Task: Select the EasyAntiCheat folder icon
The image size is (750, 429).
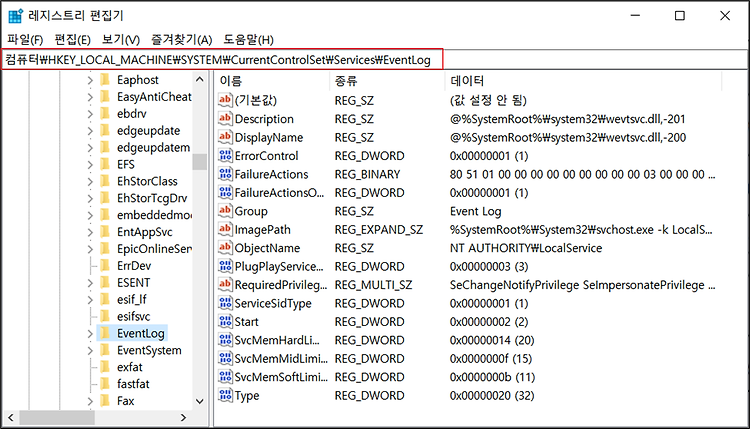Action: (105, 97)
